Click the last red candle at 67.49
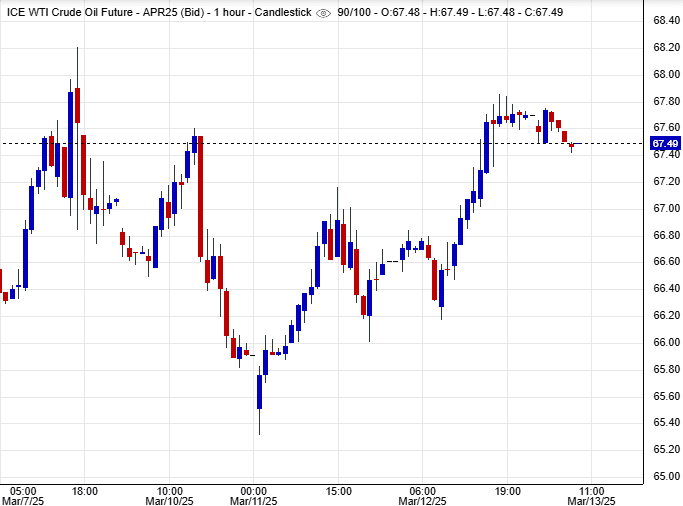The height and width of the screenshot is (506, 683). coord(572,146)
